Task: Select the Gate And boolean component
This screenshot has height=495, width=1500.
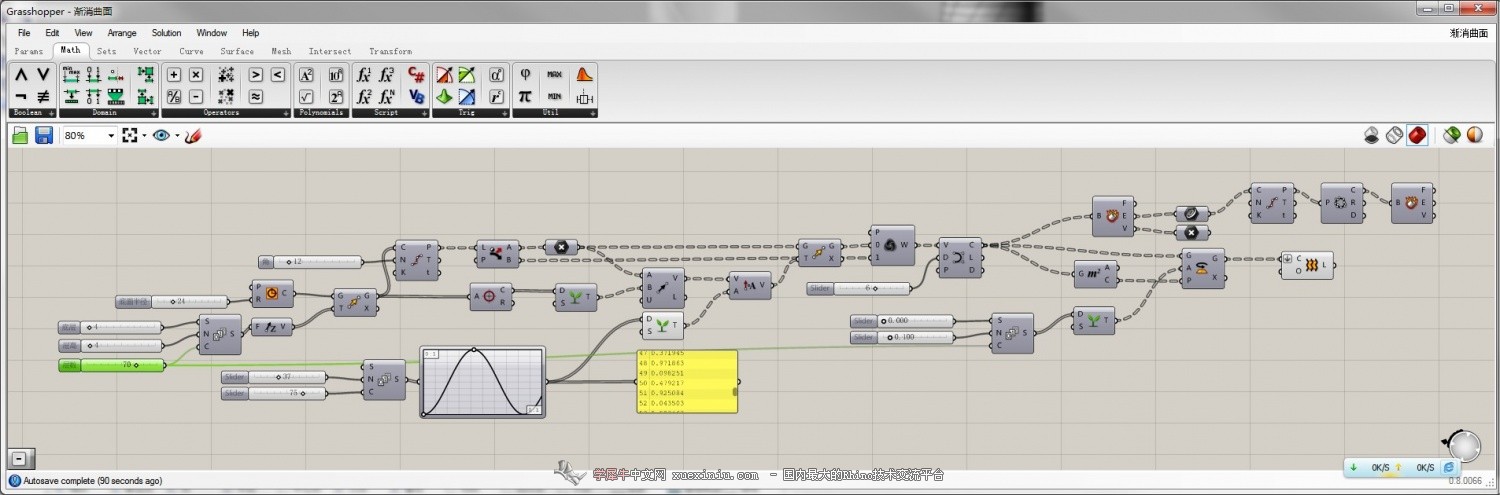Action: click(x=20, y=74)
